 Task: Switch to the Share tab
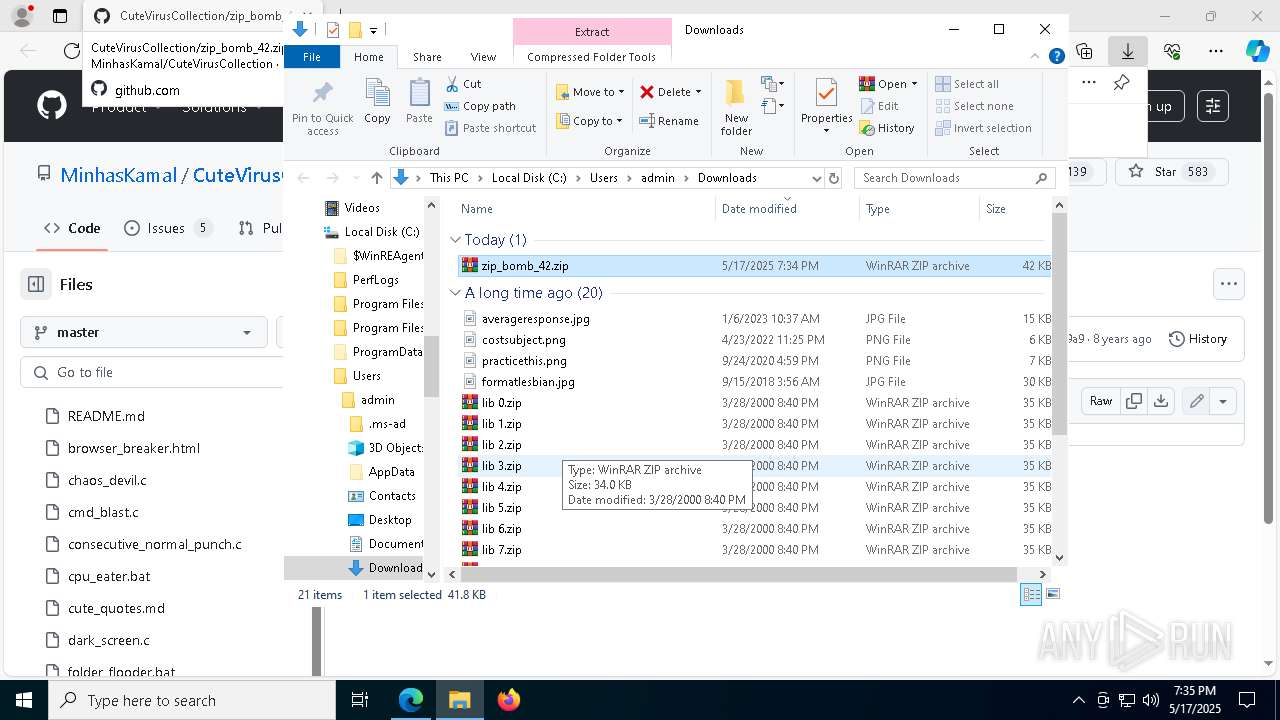click(427, 57)
